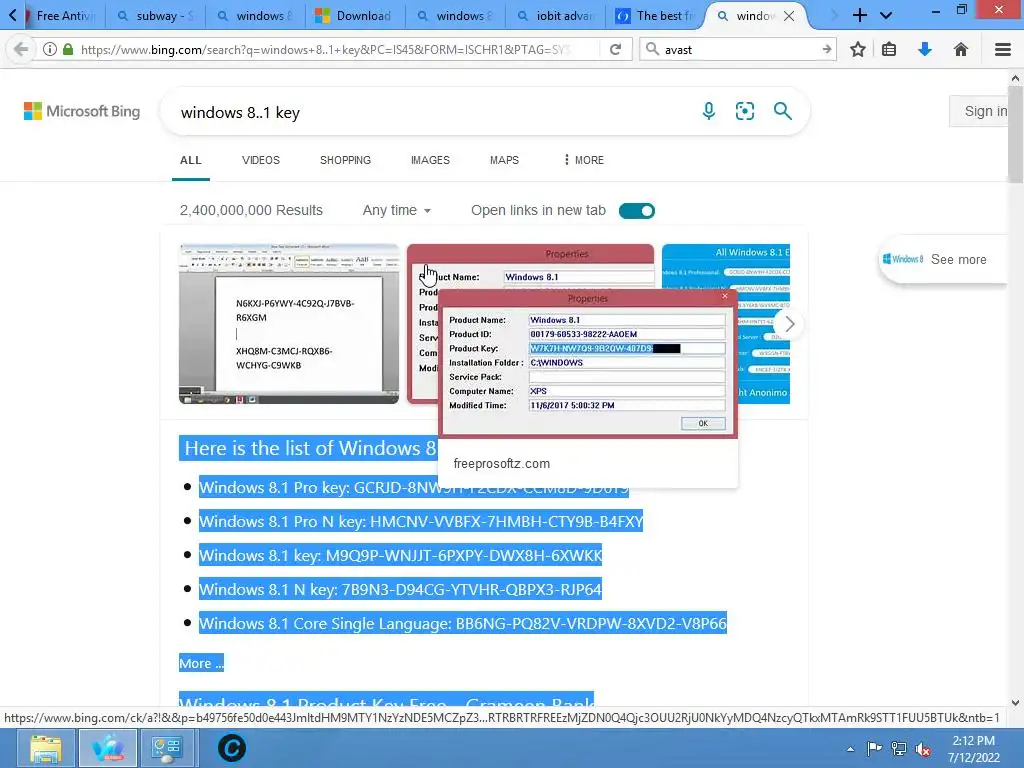This screenshot has width=1024, height=768.
Task: Click the browser back arrow button
Action: pyautogui.click(x=21, y=50)
